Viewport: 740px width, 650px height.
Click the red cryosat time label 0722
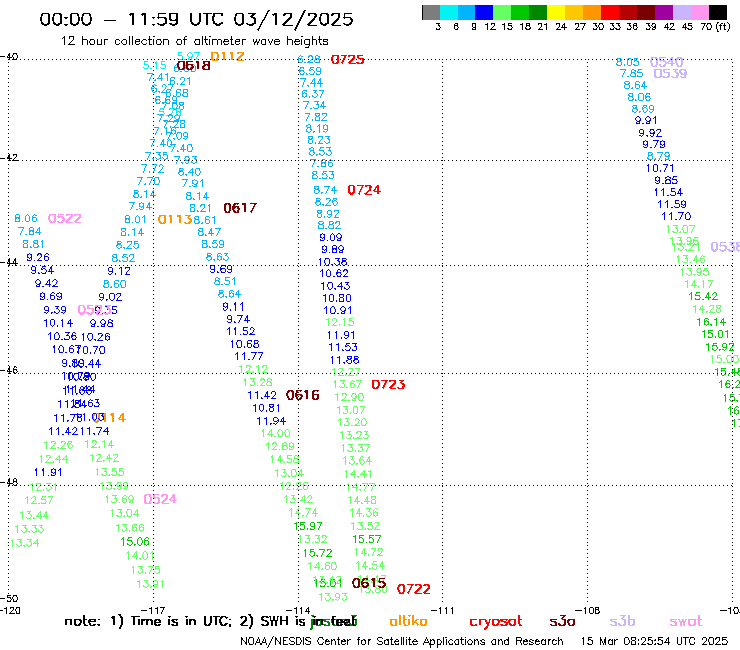tap(413, 589)
